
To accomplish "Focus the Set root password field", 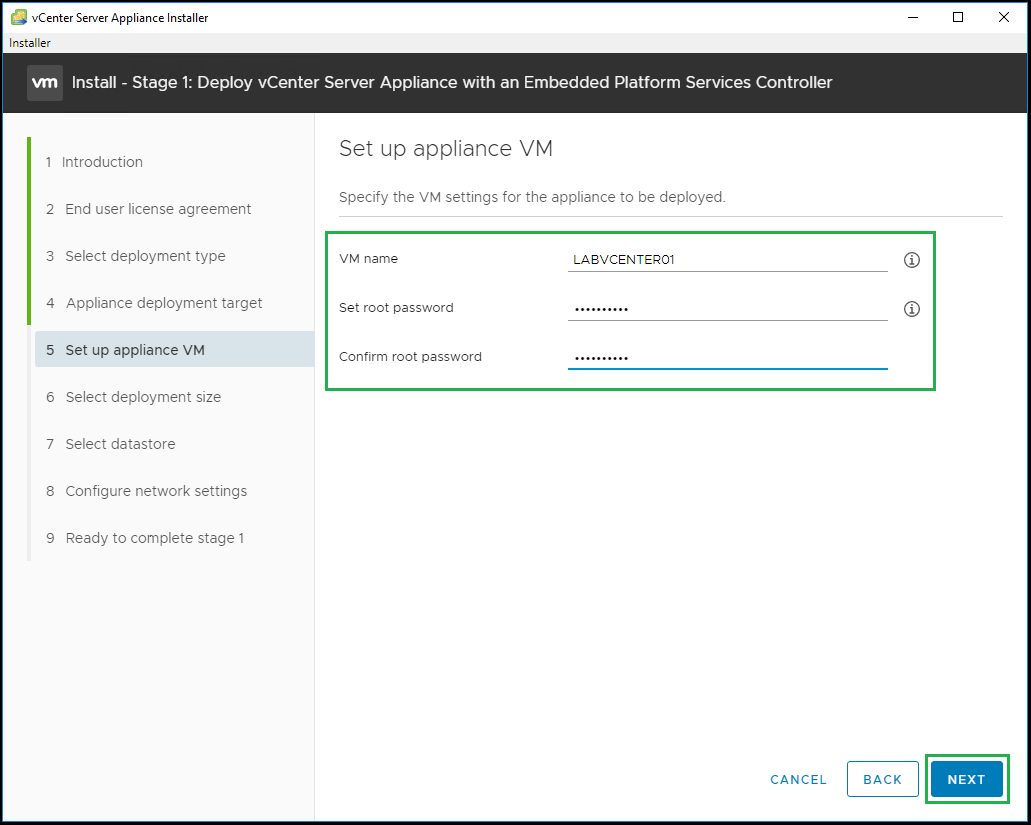I will coord(727,309).
